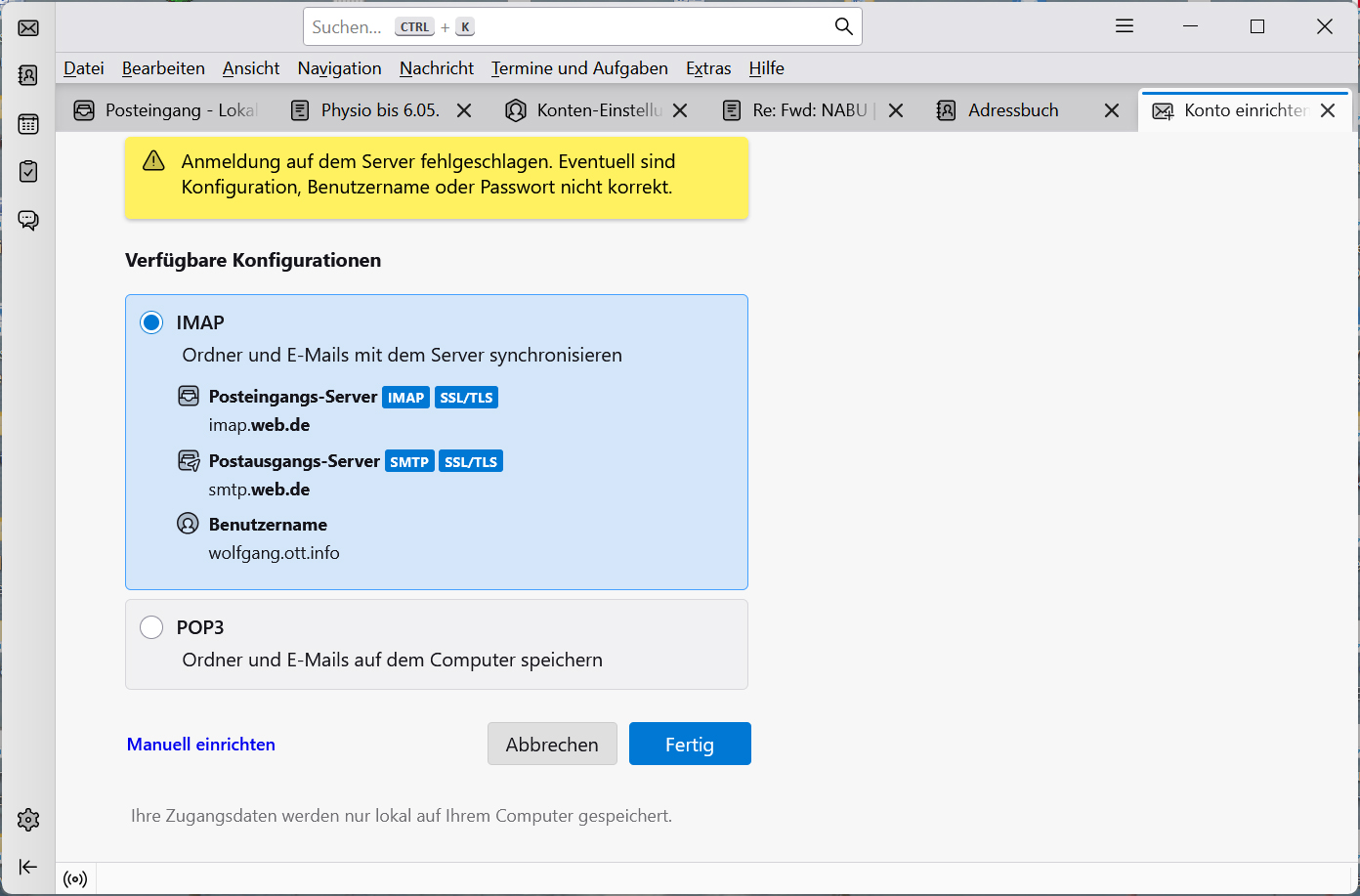Click the 'Ihre Zugangsdaten werden nur lokal' note
The image size is (1360, 896).
pyautogui.click(x=402, y=816)
